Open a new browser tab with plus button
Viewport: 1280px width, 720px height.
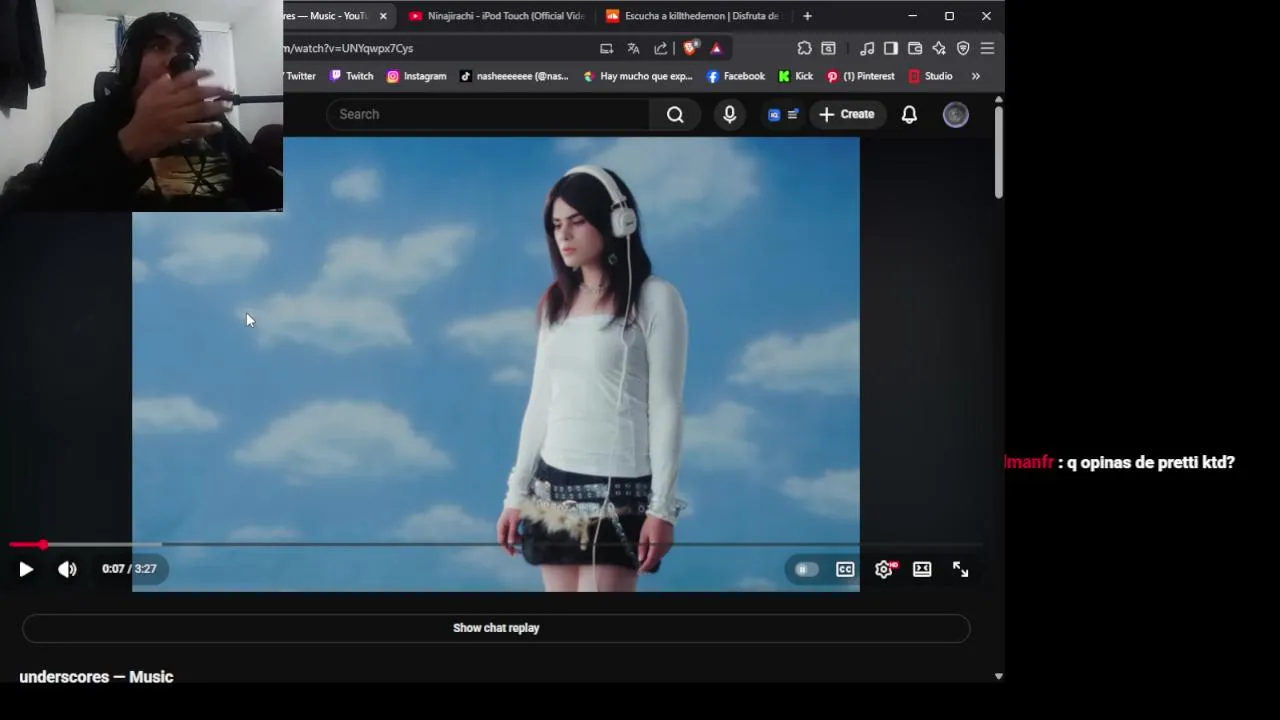[807, 16]
